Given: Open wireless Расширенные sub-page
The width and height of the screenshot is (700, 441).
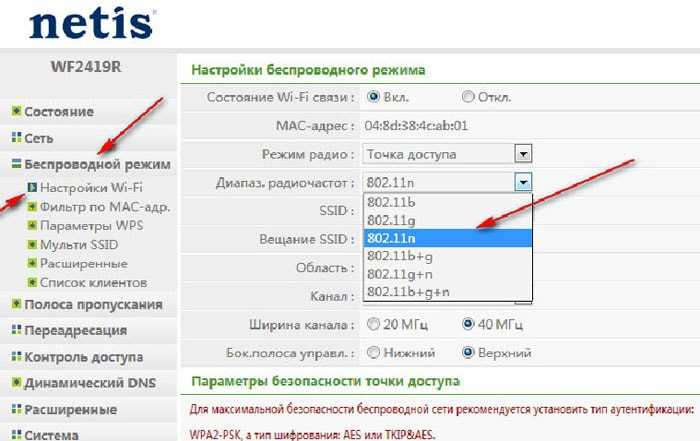Looking at the screenshot, I should pyautogui.click(x=84, y=264).
